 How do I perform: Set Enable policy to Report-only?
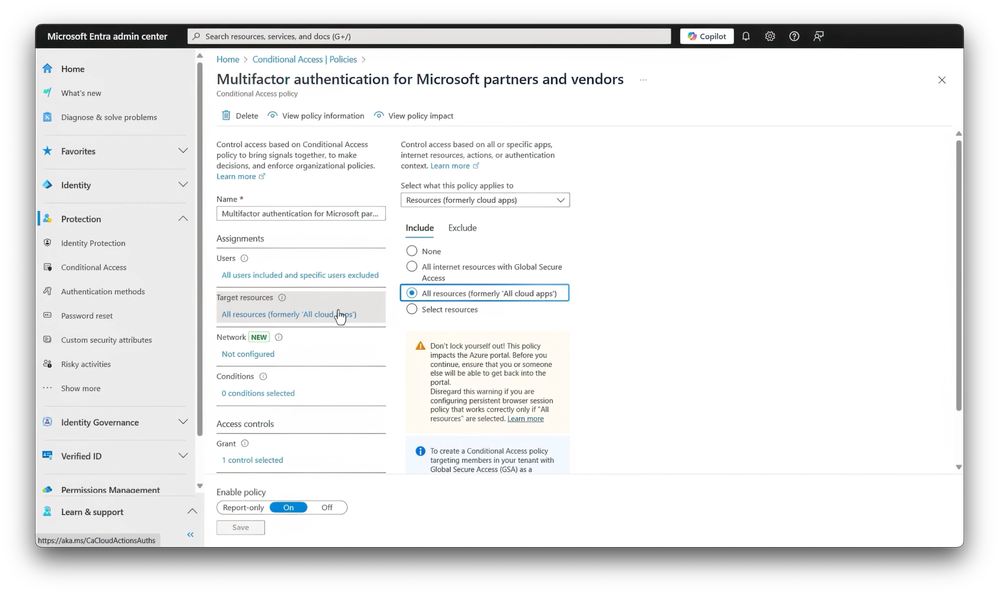coord(243,508)
